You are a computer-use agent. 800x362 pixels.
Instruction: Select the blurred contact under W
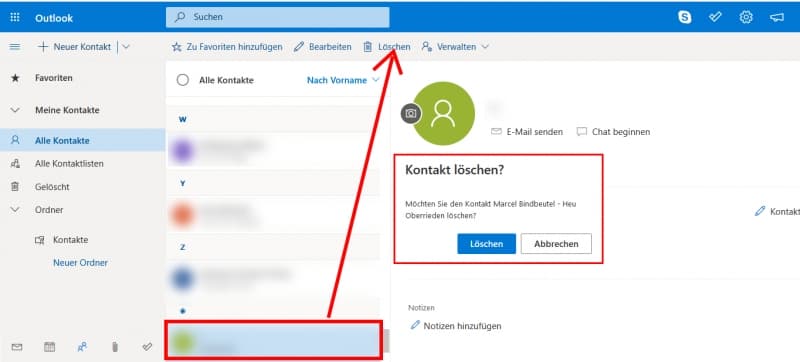[273, 151]
